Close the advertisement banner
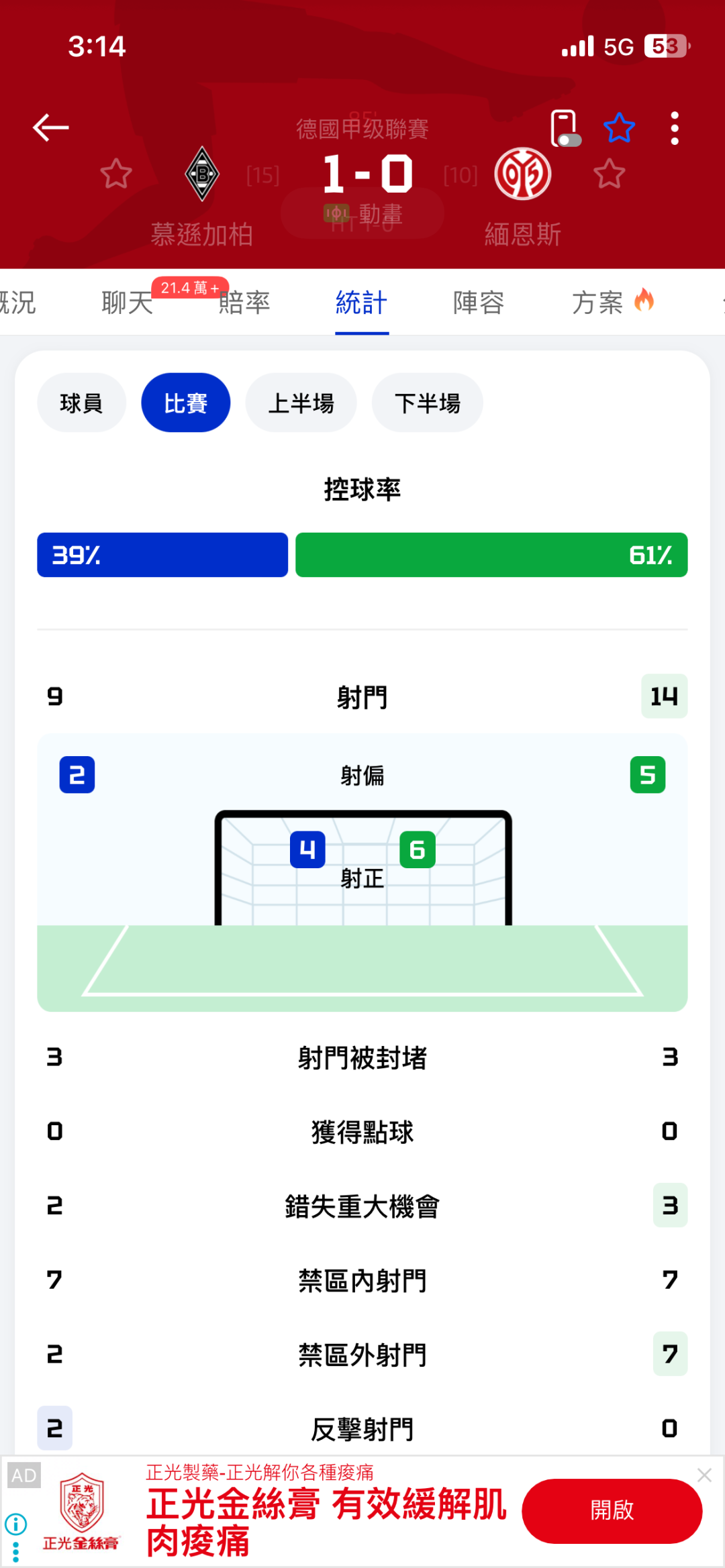725x1568 pixels. [x=704, y=1475]
